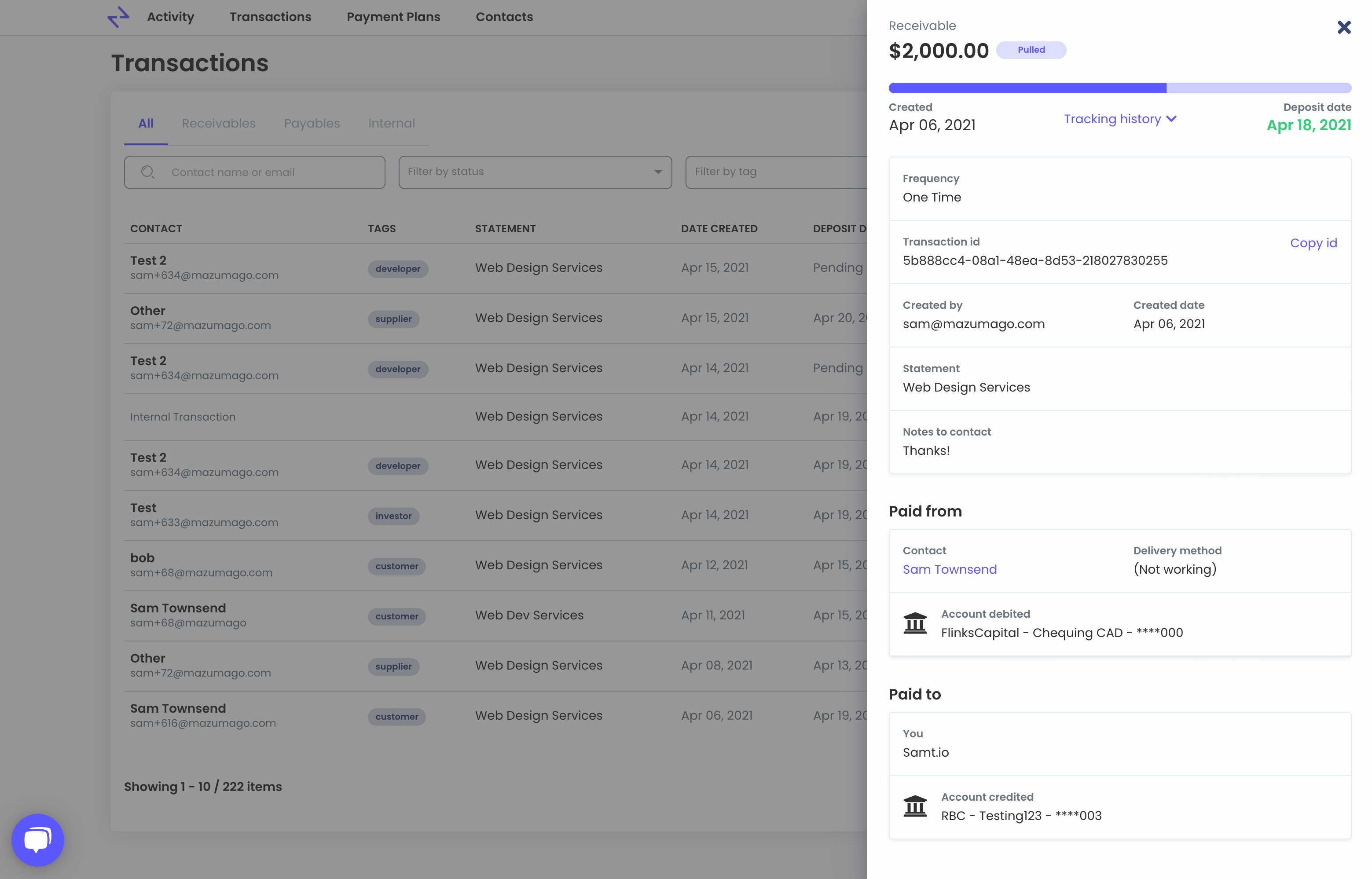1372x879 pixels.
Task: Click the Account debited bank icon
Action: point(915,623)
